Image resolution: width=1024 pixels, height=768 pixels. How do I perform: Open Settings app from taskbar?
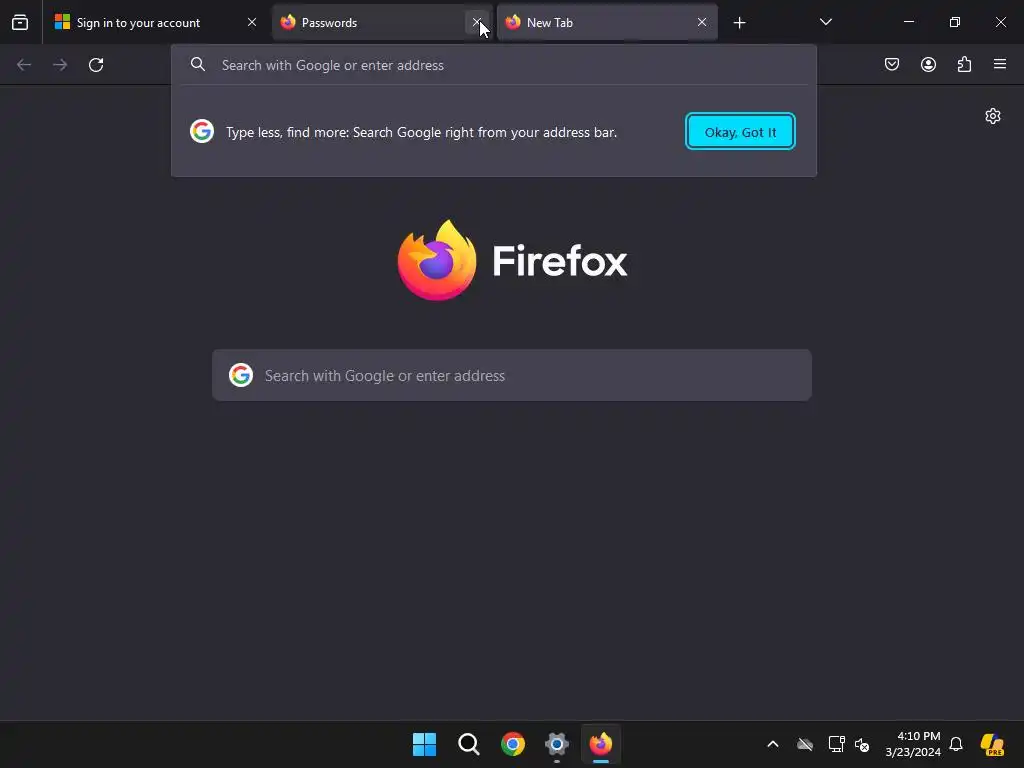556,744
